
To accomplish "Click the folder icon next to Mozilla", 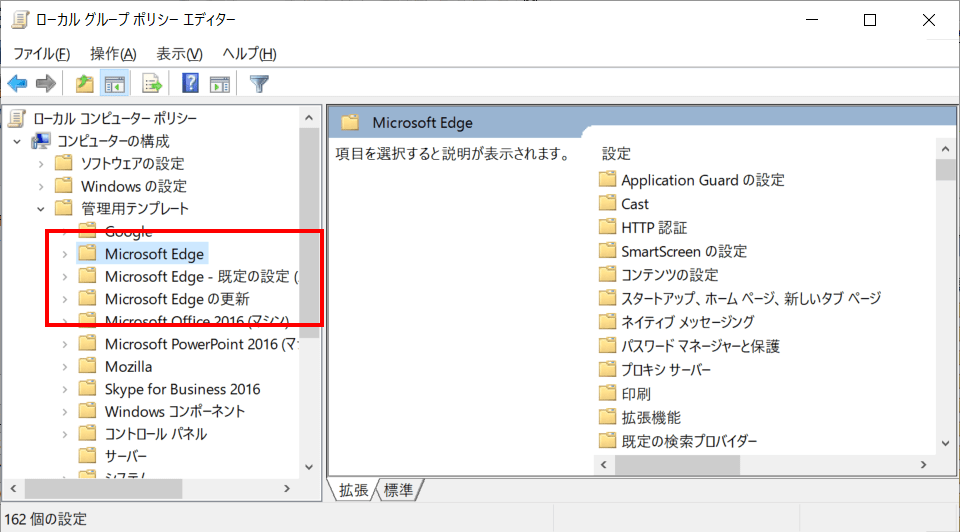I will click(x=88, y=366).
